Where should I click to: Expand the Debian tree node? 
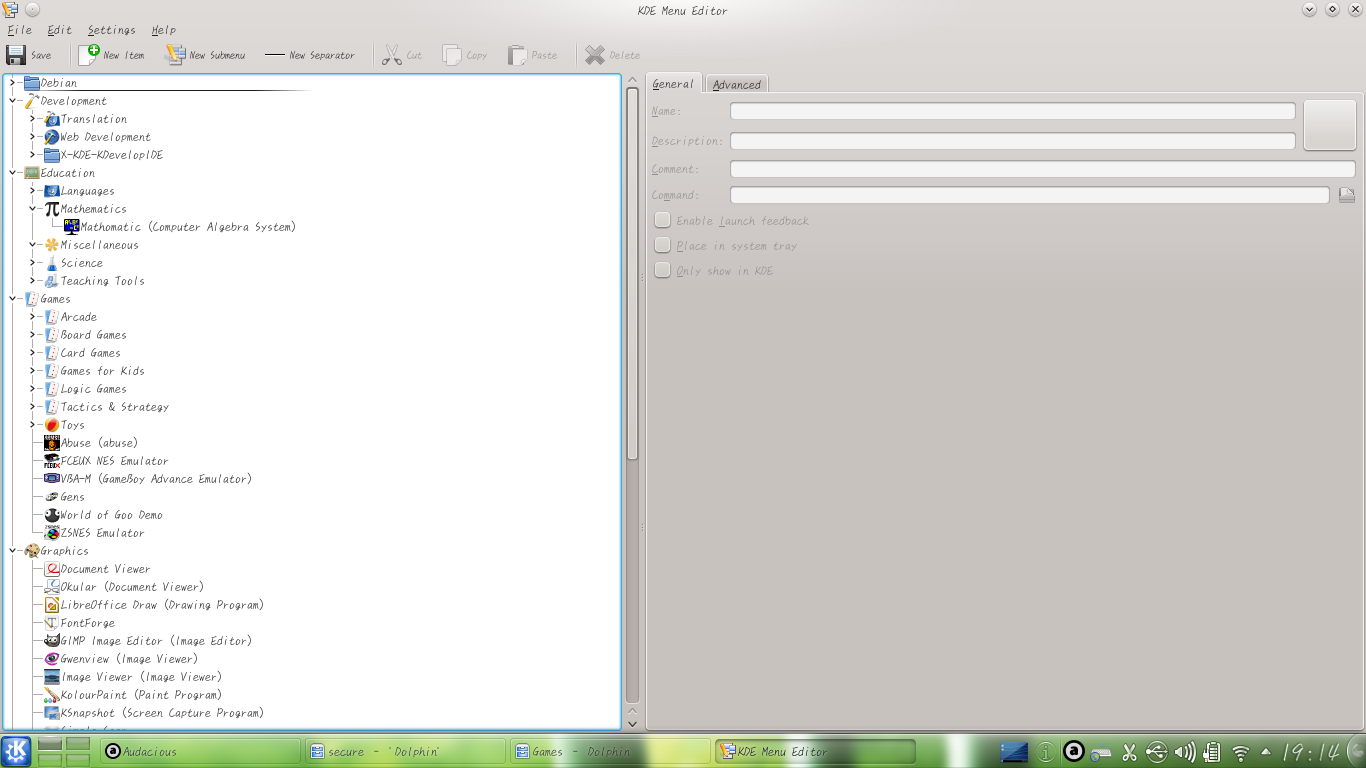pos(13,83)
